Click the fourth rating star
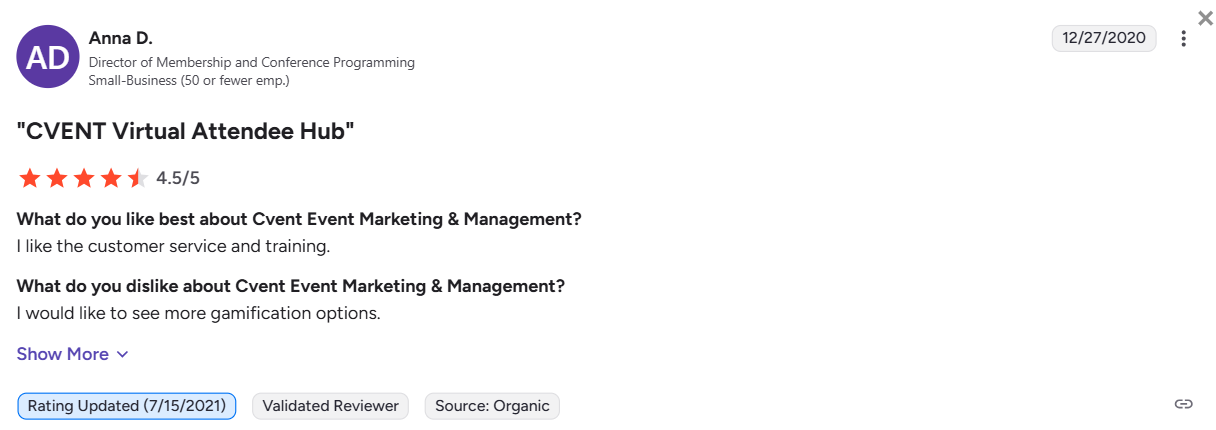This screenshot has height=430, width=1216. [111, 179]
